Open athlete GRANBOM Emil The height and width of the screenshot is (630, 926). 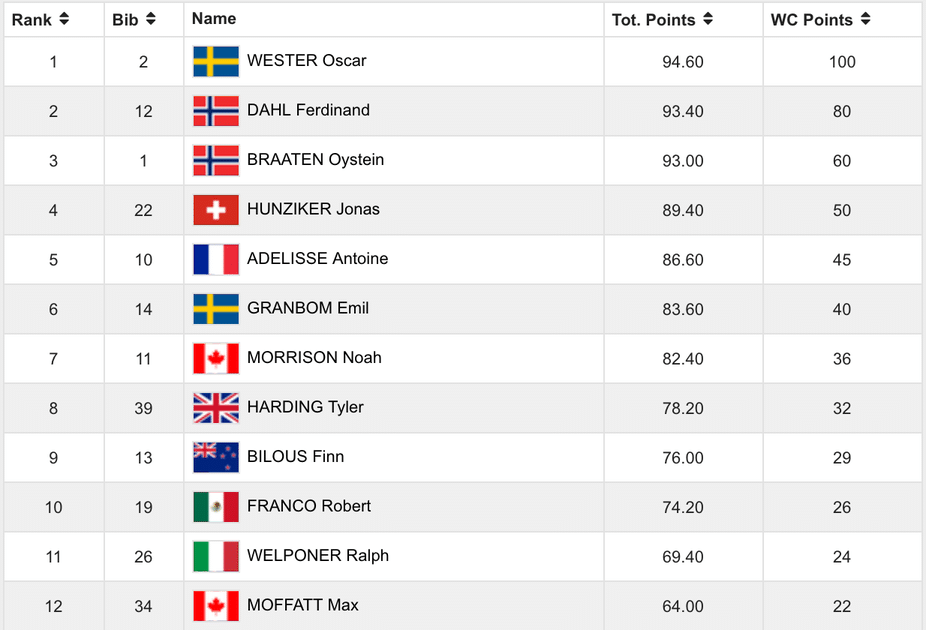[308, 308]
